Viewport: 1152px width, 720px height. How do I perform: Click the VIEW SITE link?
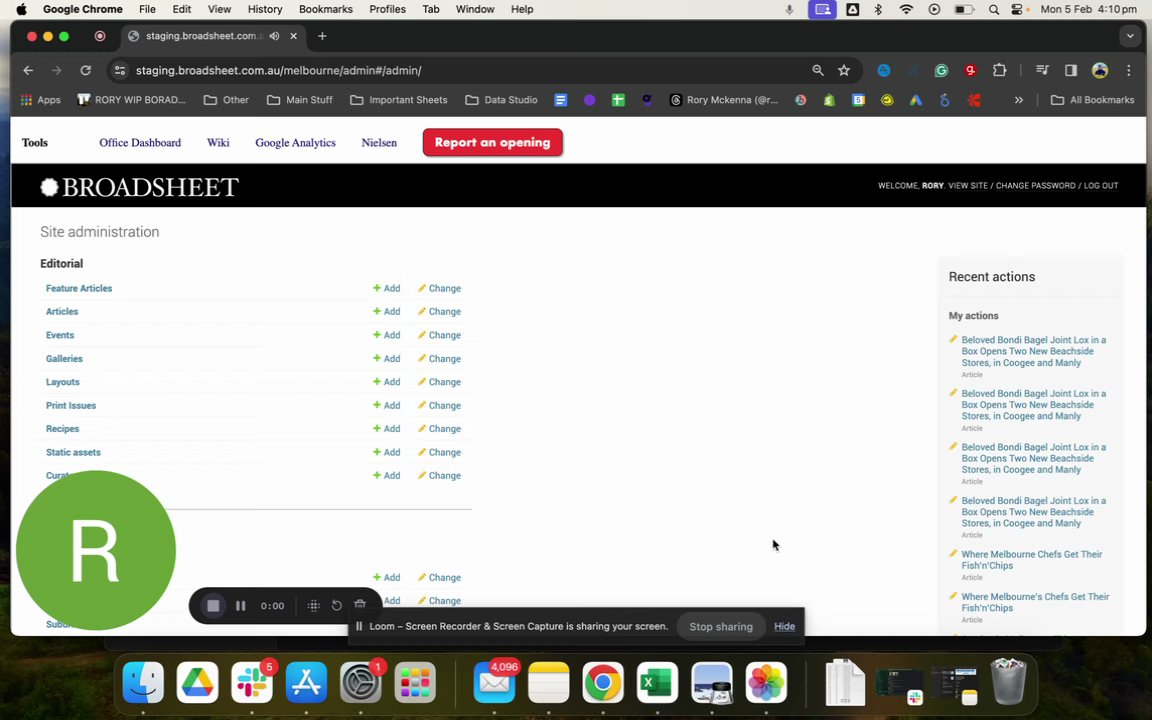coord(968,186)
